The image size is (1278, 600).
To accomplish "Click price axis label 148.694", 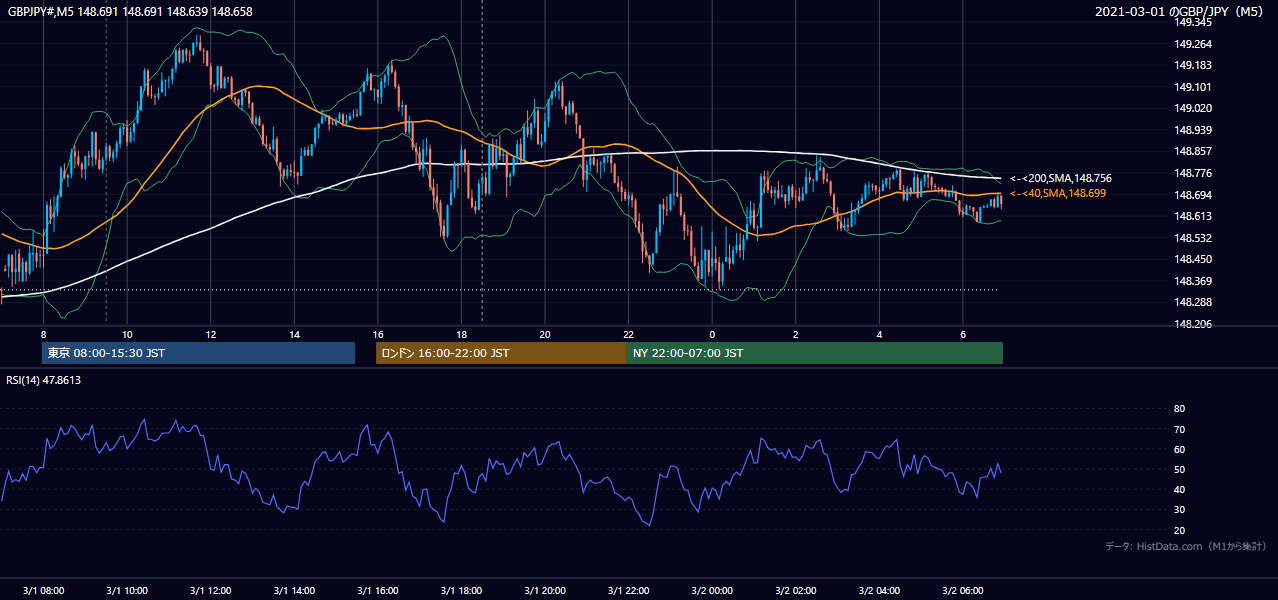I will (1193, 195).
